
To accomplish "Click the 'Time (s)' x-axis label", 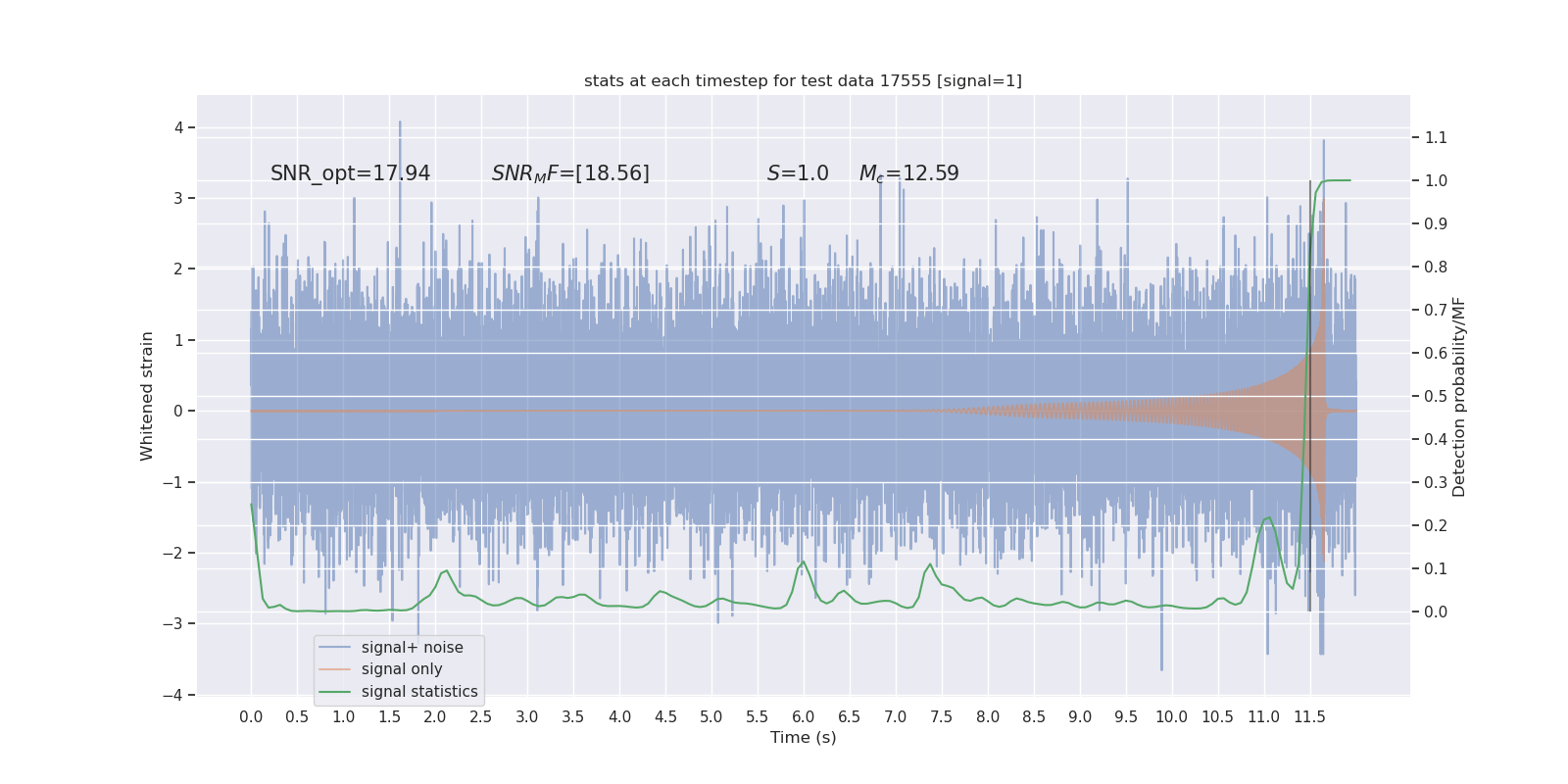I will point(803,737).
